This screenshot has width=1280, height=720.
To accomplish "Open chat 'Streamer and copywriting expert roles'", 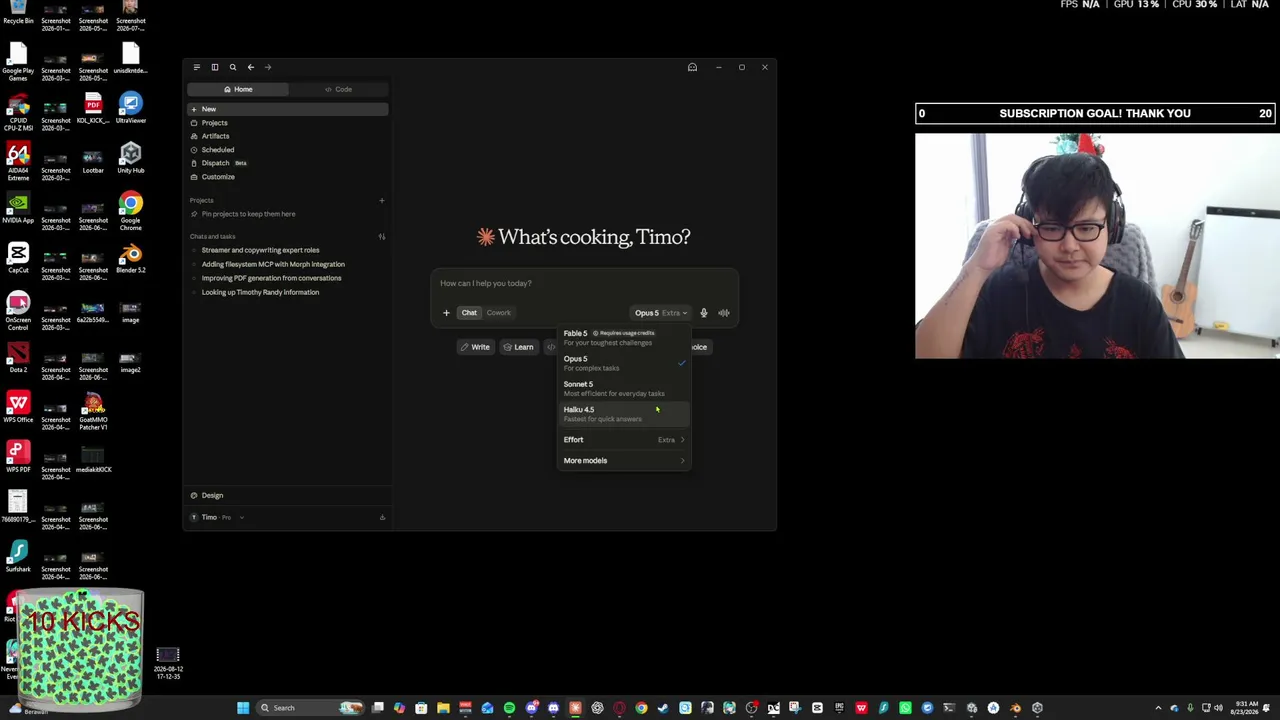I will (288, 250).
